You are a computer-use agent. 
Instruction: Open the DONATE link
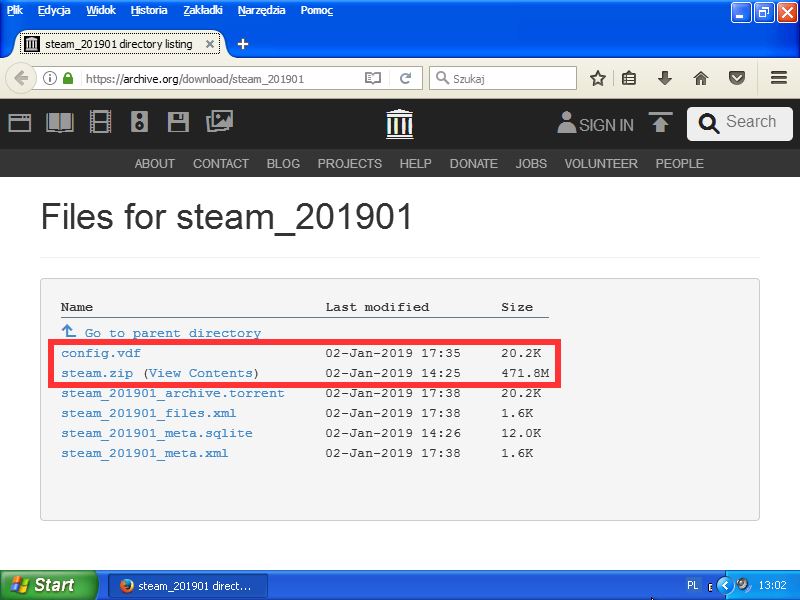(473, 164)
